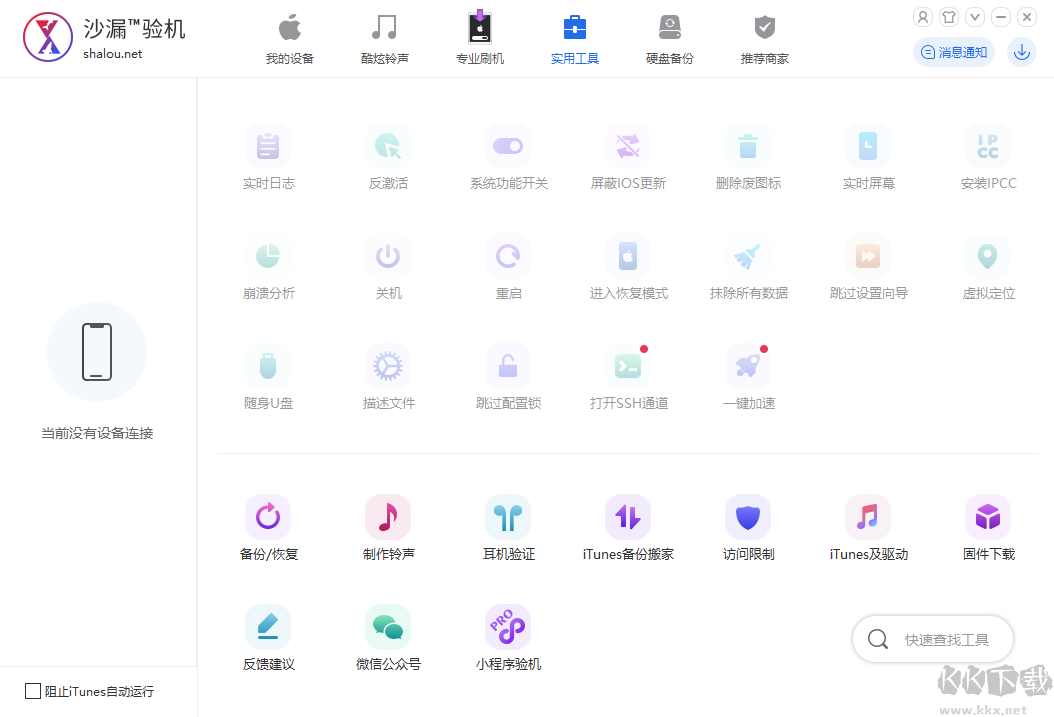Screen dimensions: 1054x717
Task: Open the downloads arrow button
Action: coord(1022,52)
